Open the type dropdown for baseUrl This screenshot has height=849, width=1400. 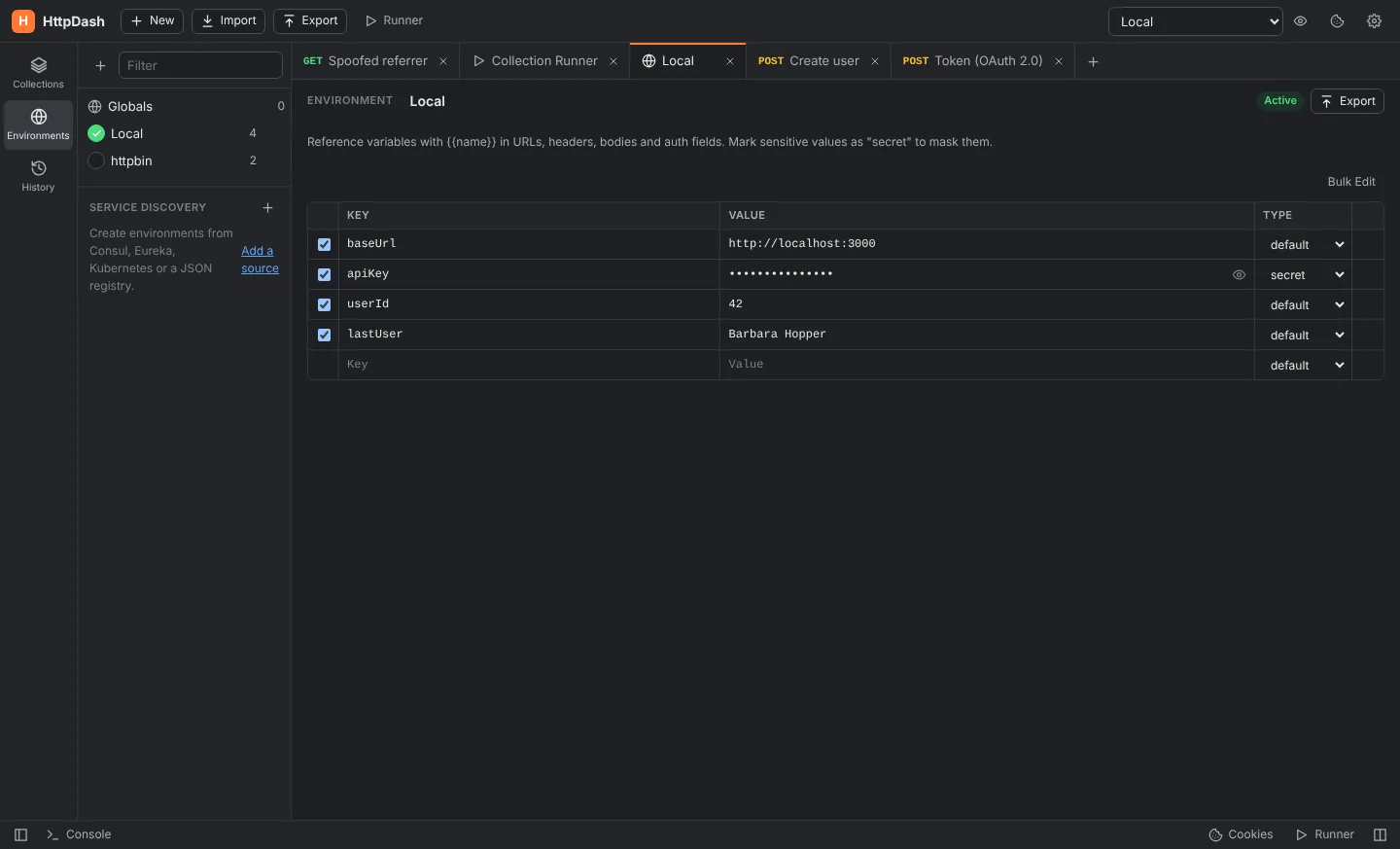pos(1303,244)
